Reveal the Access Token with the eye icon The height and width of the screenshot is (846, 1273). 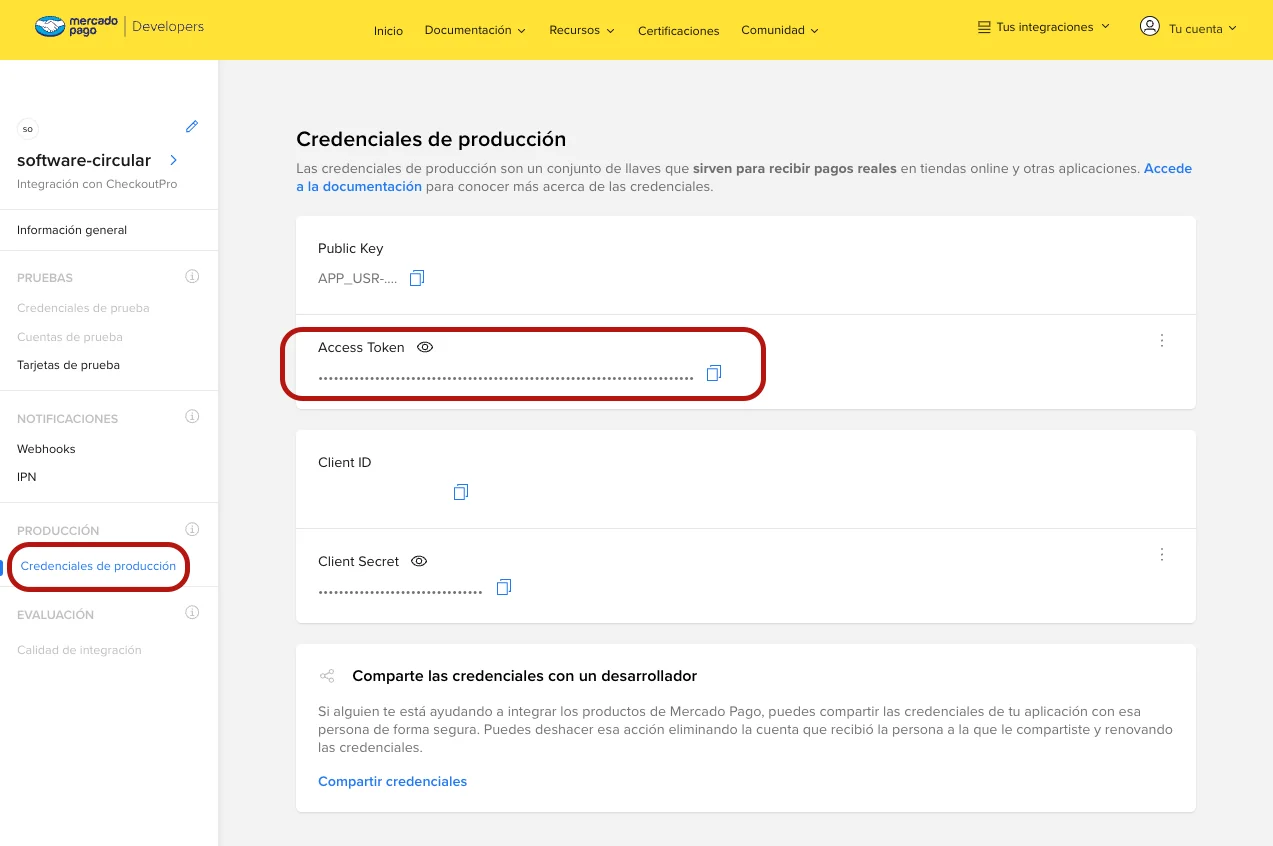click(425, 347)
